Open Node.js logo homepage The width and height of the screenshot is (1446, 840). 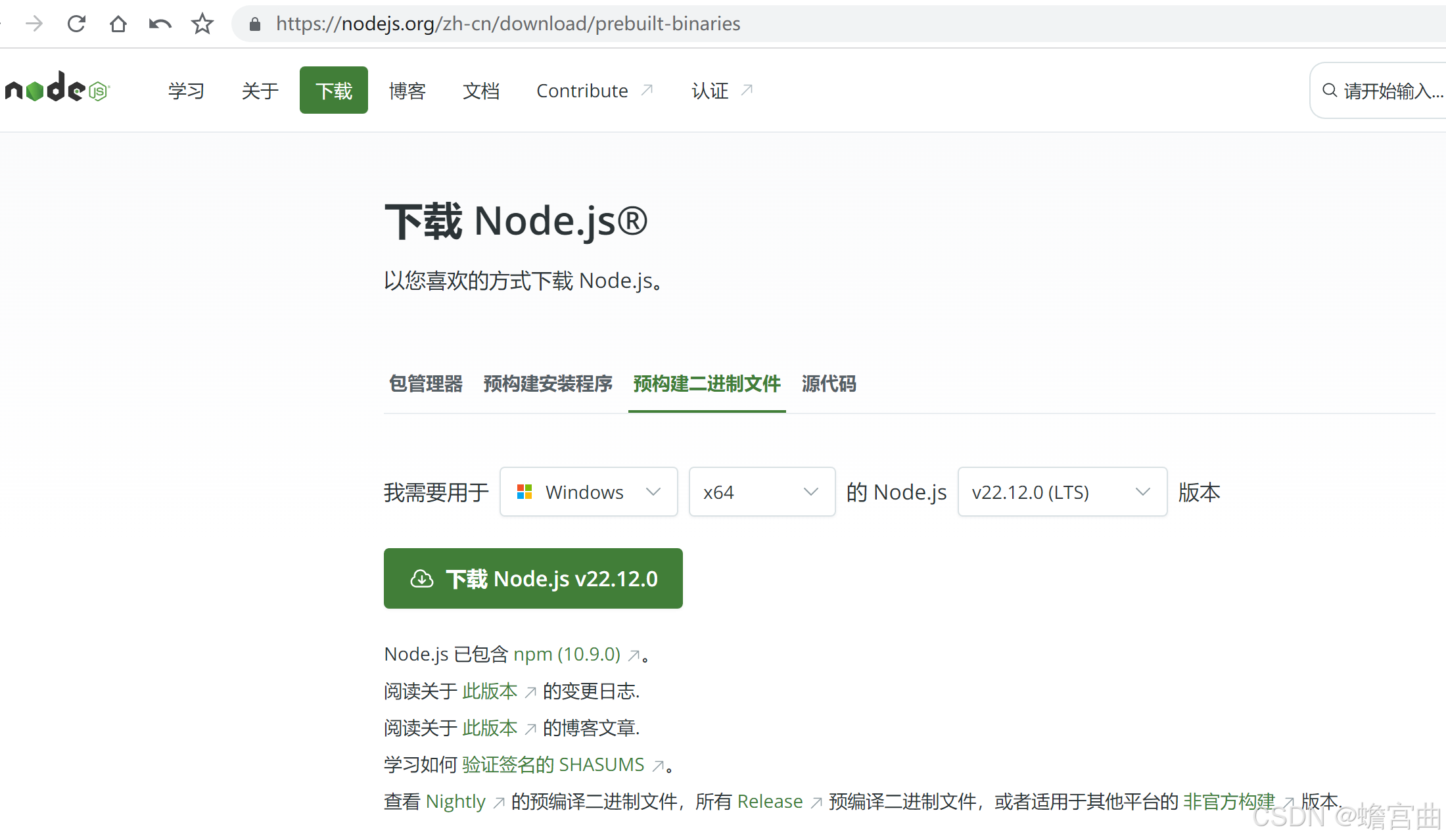coord(58,87)
